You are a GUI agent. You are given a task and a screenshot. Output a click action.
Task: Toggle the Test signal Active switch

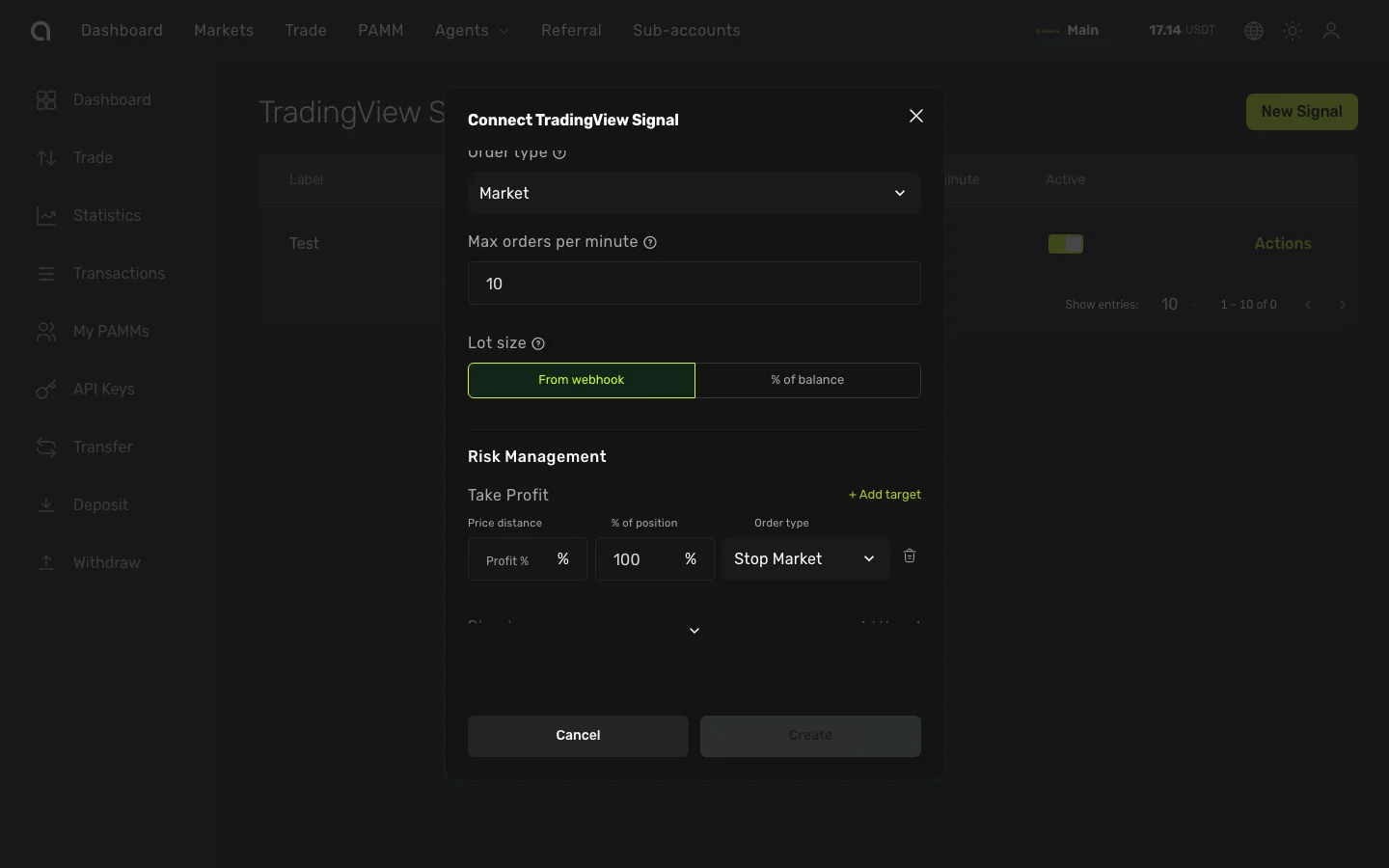pos(1066,244)
